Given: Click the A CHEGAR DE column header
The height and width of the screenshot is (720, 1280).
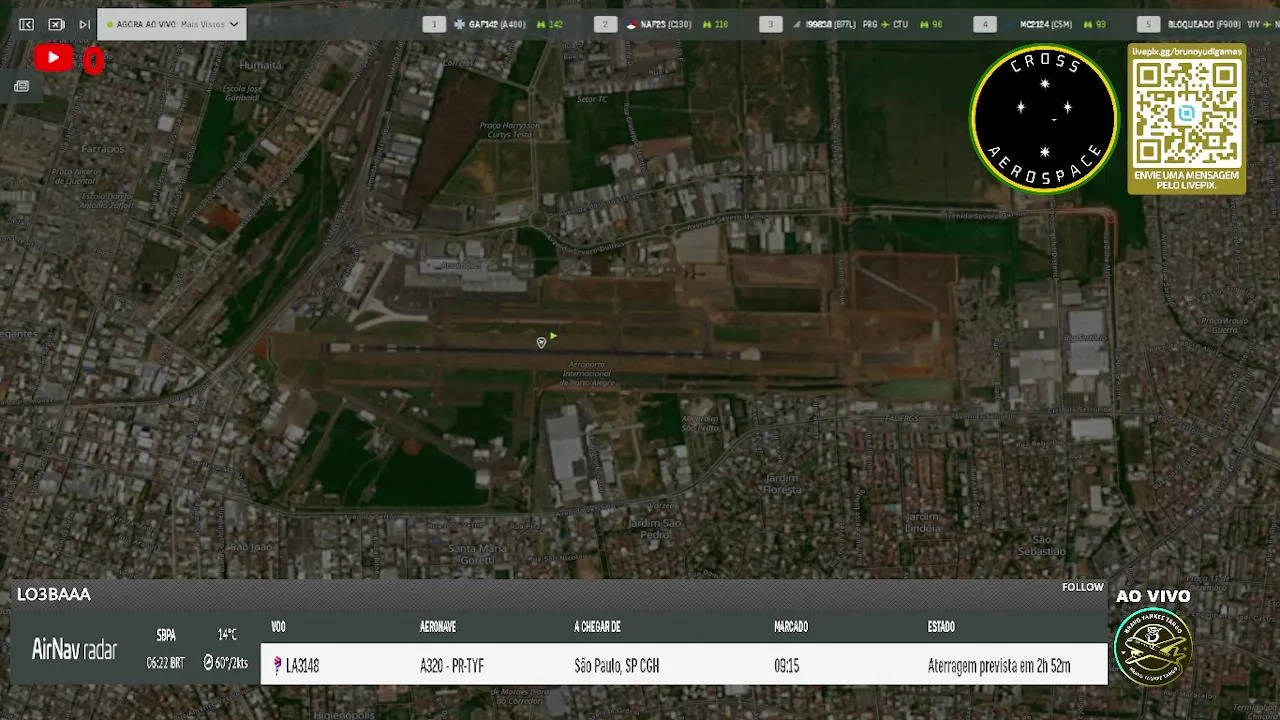Looking at the screenshot, I should pyautogui.click(x=597, y=627).
